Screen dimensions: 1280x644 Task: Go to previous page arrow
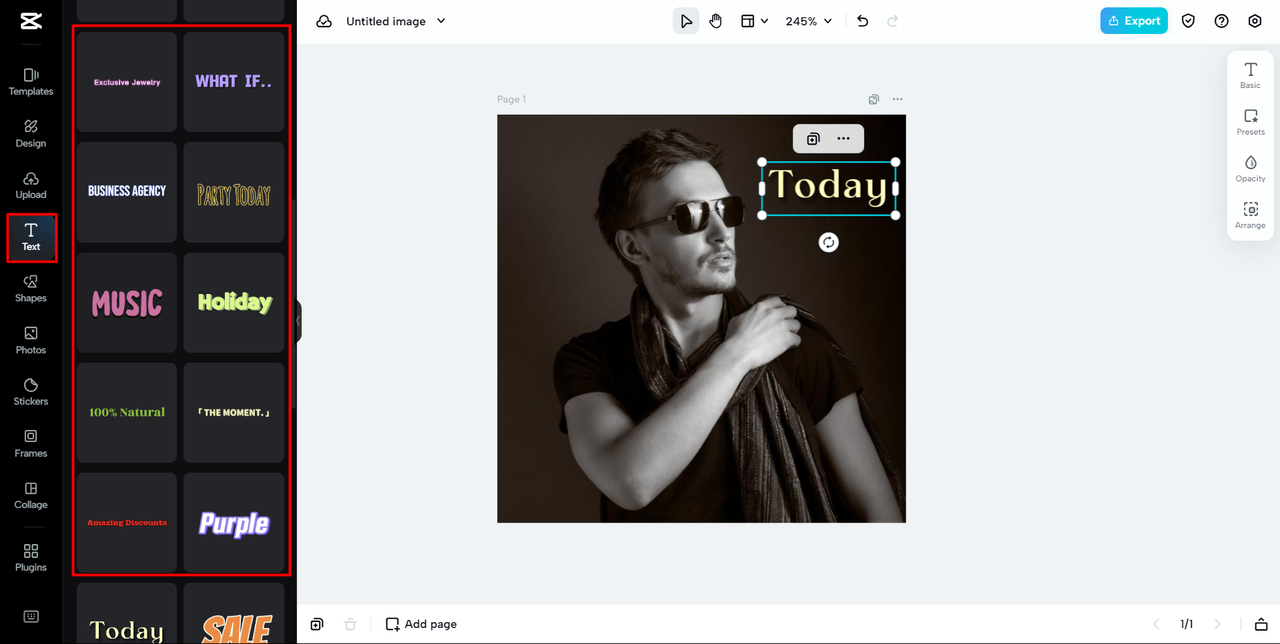click(x=1157, y=624)
